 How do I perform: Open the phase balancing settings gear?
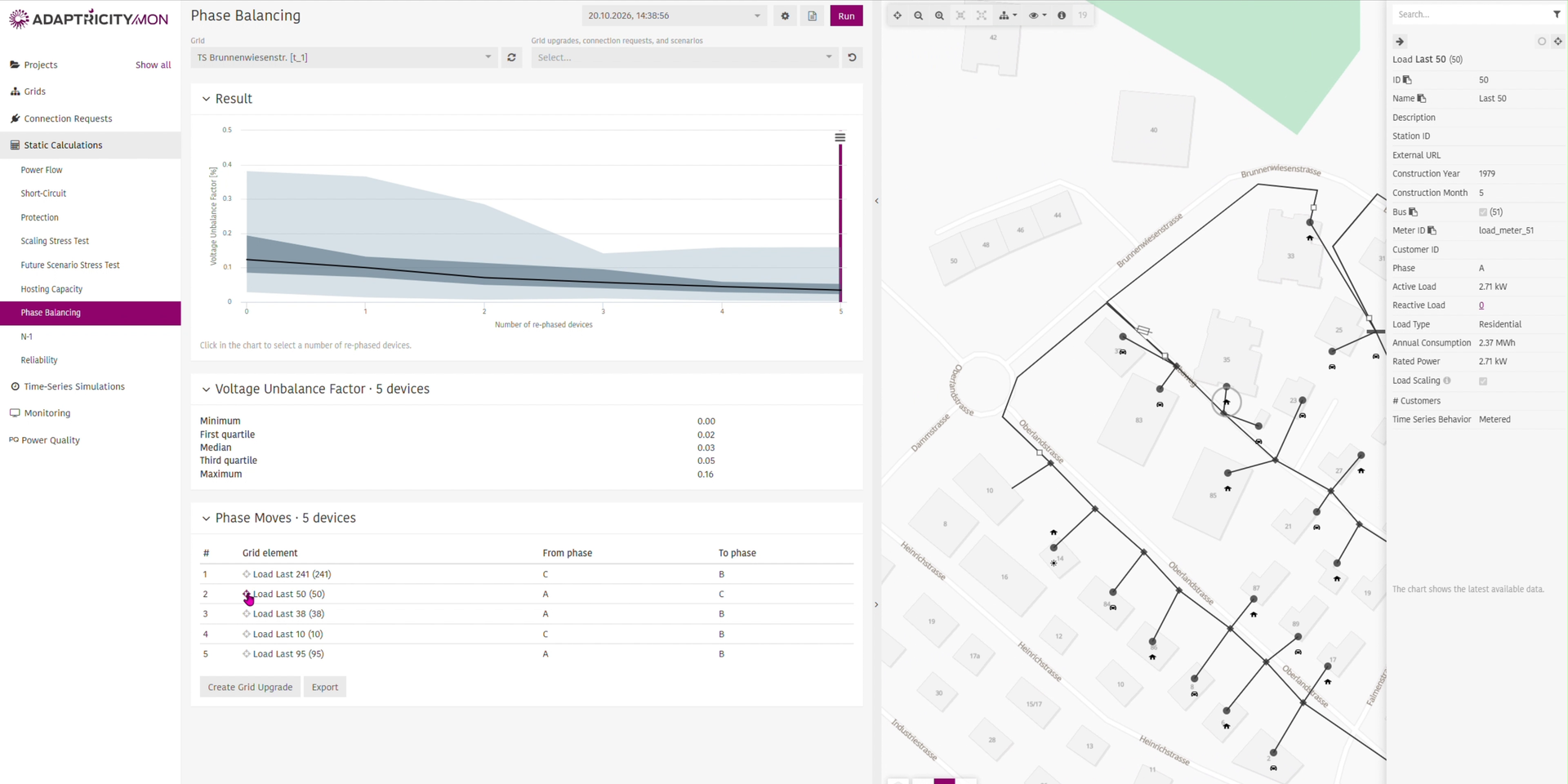785,16
